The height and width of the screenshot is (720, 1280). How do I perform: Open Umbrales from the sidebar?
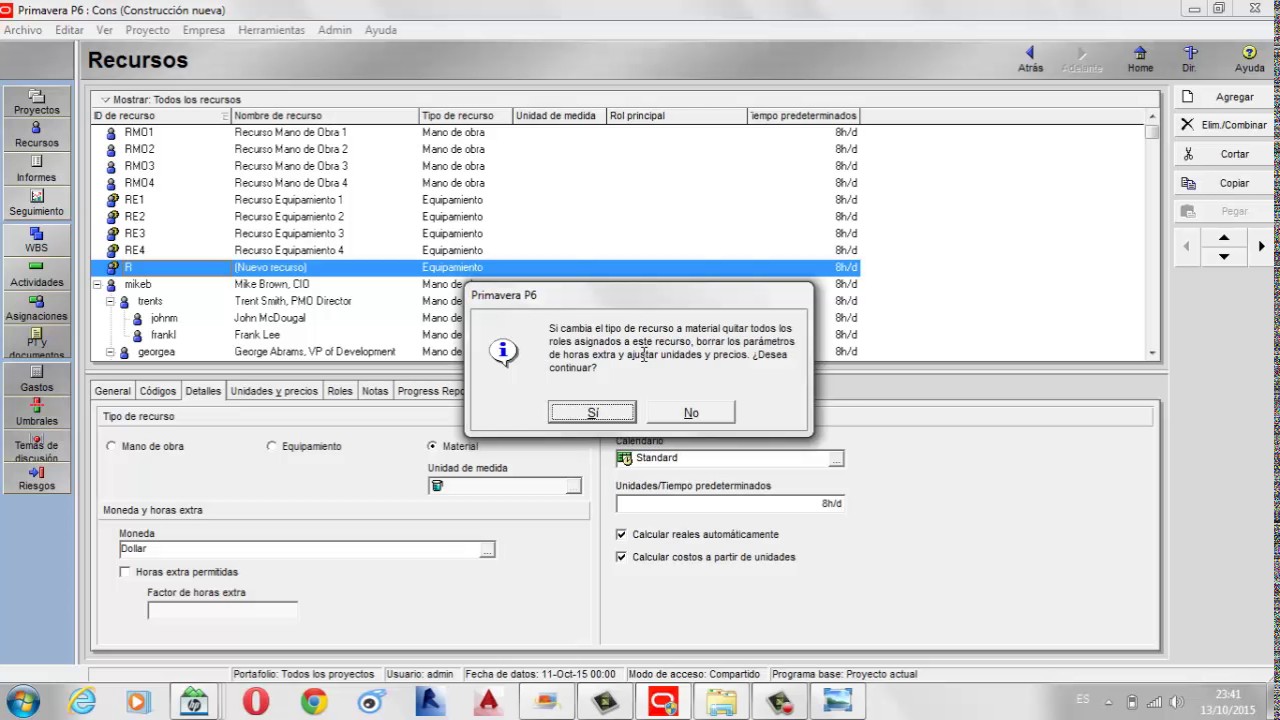click(x=36, y=412)
